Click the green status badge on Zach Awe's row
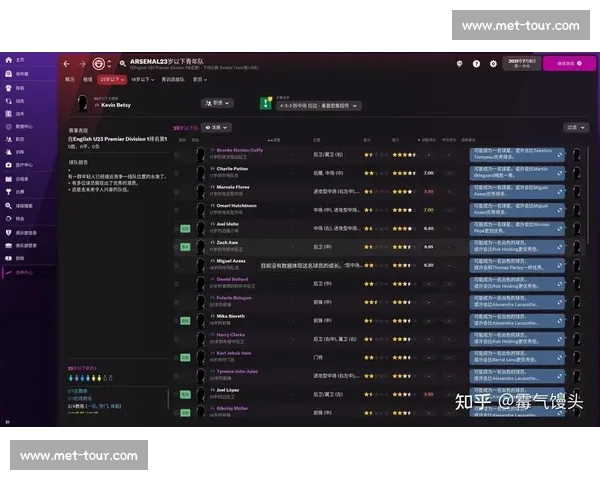 185,247
